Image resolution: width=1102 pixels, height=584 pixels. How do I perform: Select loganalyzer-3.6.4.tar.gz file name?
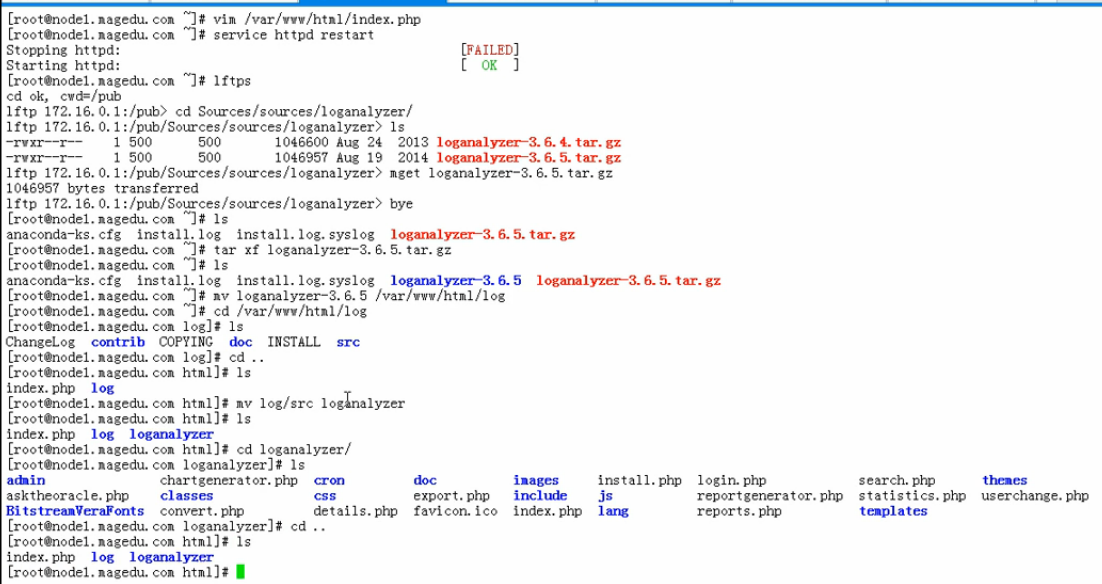(529, 143)
